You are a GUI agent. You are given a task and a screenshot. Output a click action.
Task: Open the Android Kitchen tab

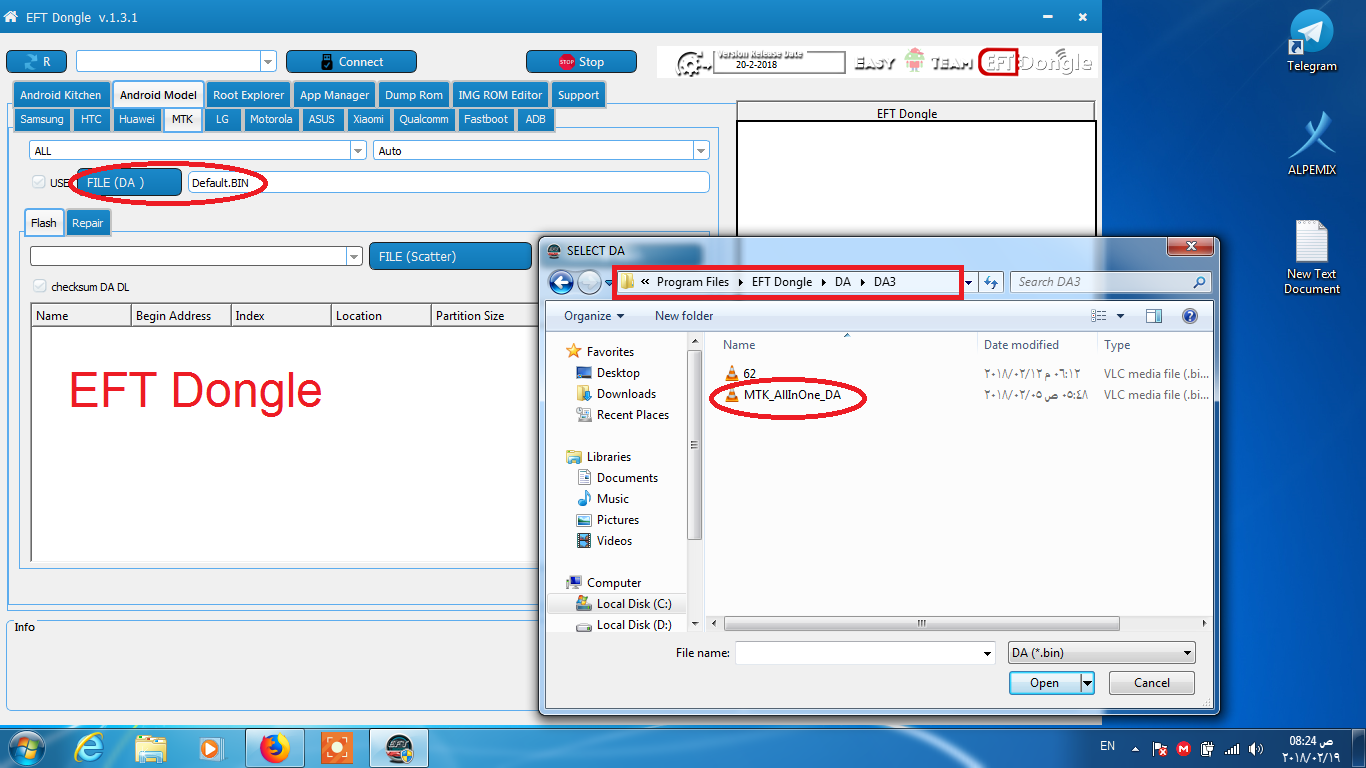[61, 95]
